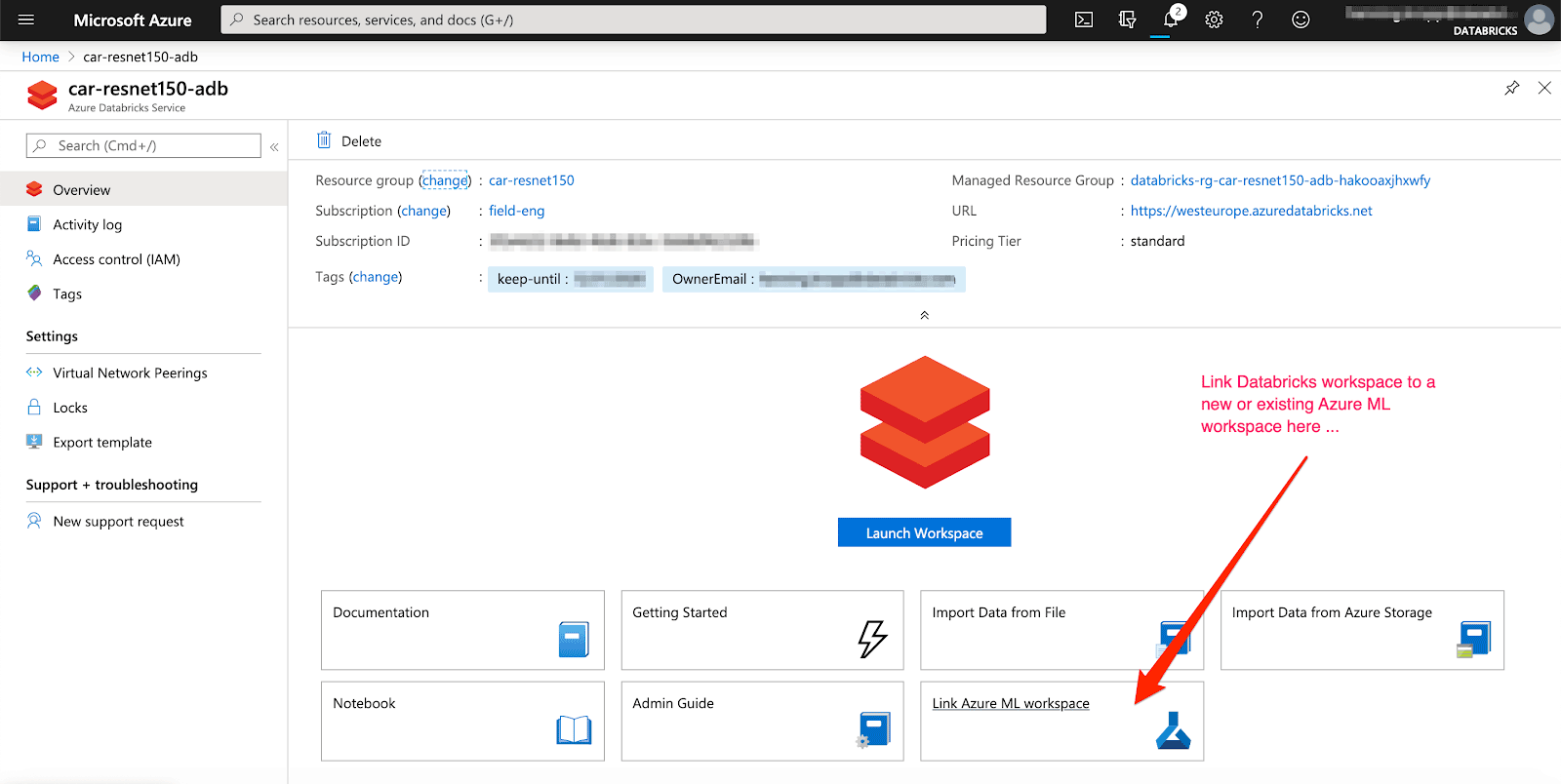Viewport: 1561px width, 784px height.
Task: Open the feedback smiley icon
Action: click(x=1301, y=20)
